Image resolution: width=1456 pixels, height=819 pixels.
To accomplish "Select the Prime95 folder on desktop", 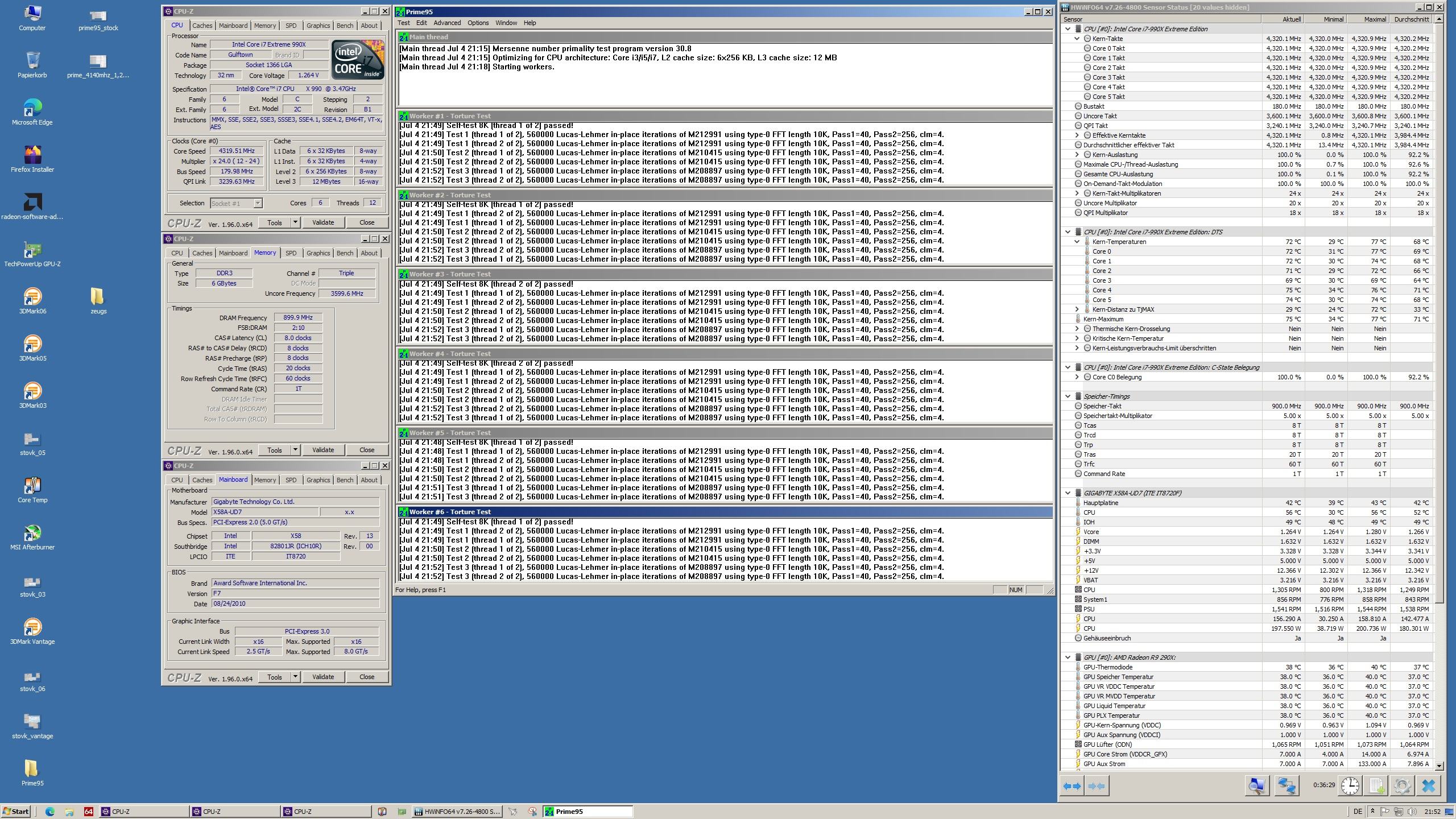I will (x=32, y=772).
